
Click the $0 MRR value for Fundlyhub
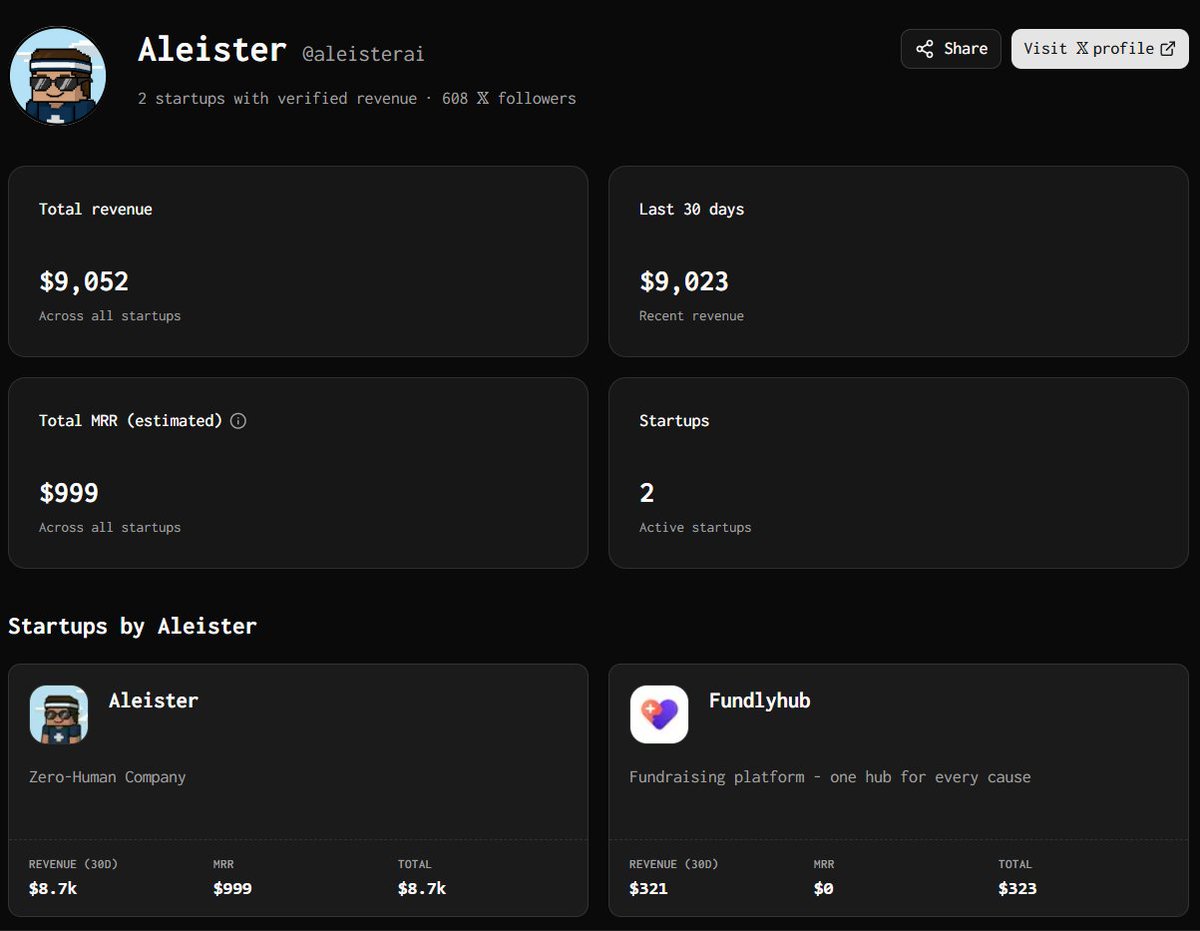point(823,888)
